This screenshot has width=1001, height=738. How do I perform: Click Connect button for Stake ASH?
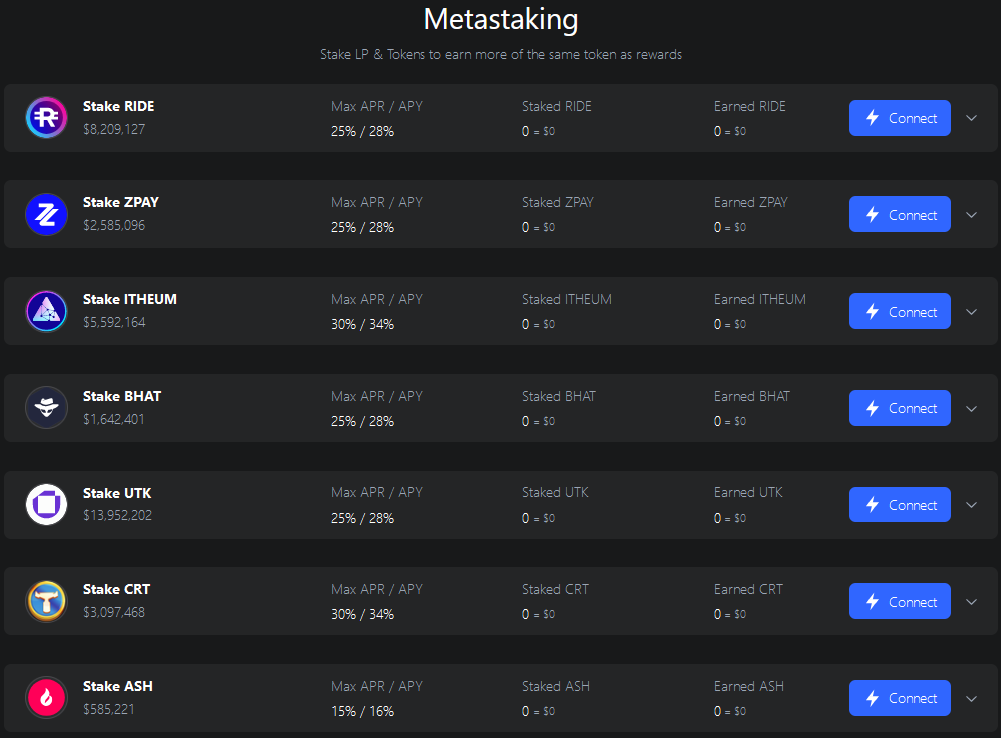[x=899, y=698]
